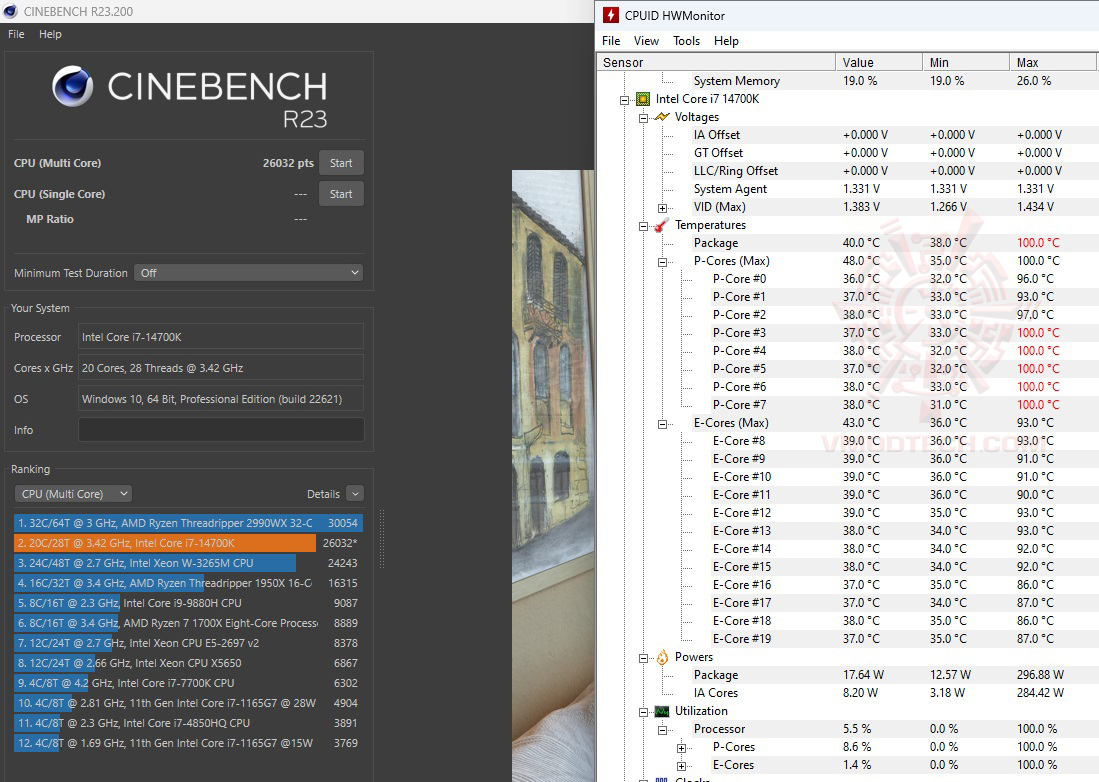The image size is (1099, 782).
Task: Expand the VID (Max) voltage entry
Action: 662,208
